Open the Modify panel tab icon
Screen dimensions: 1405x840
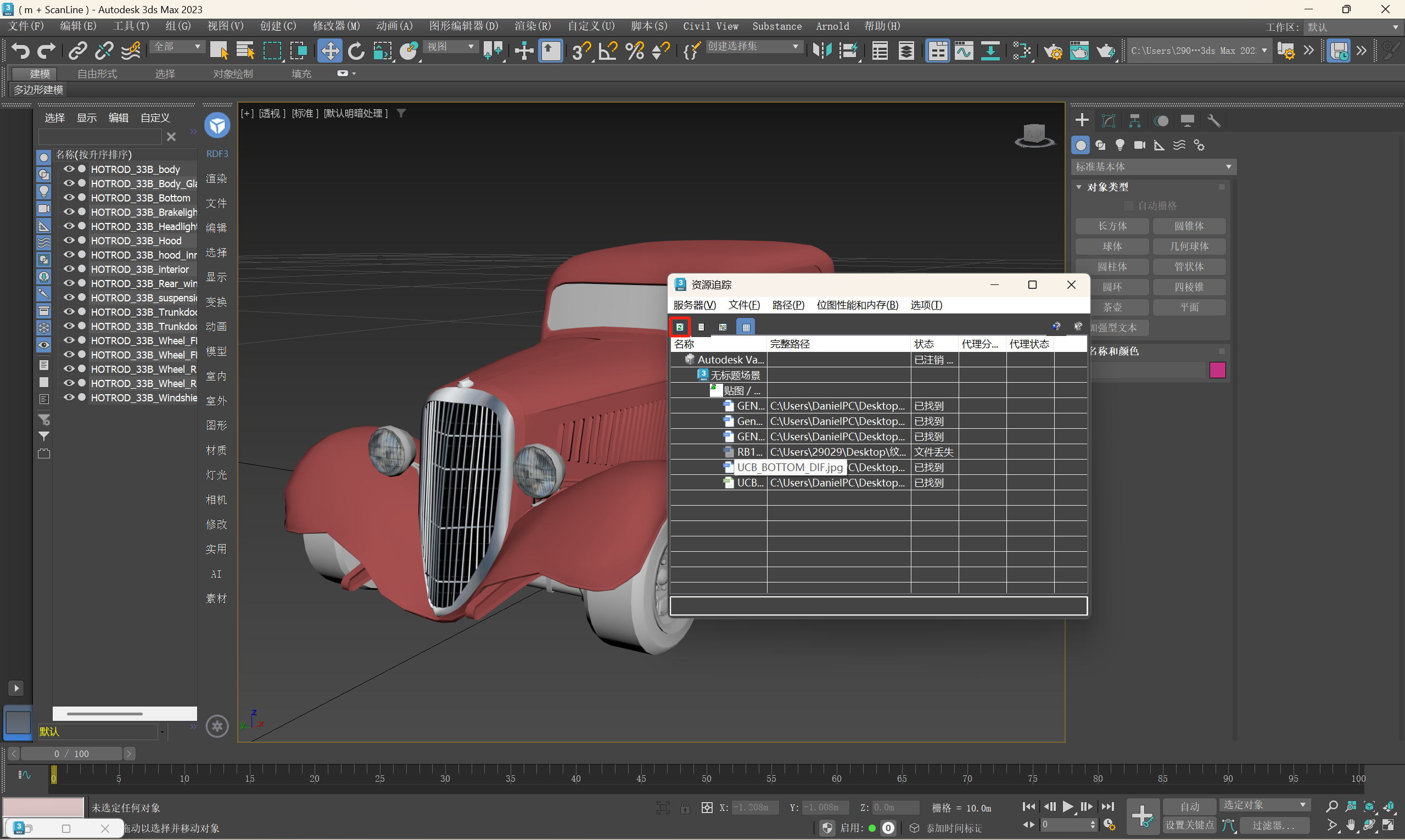1108,121
